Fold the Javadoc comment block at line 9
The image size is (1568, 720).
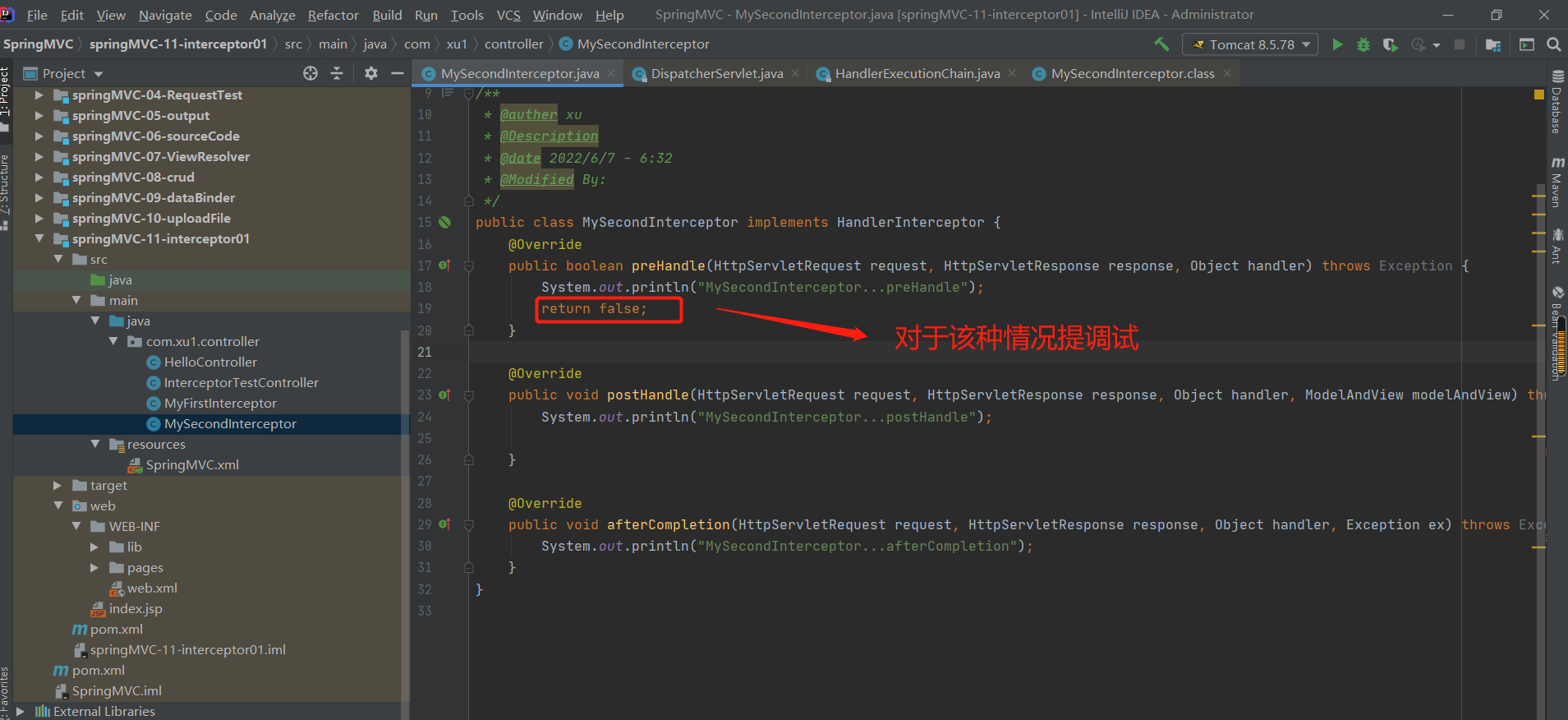(x=469, y=93)
